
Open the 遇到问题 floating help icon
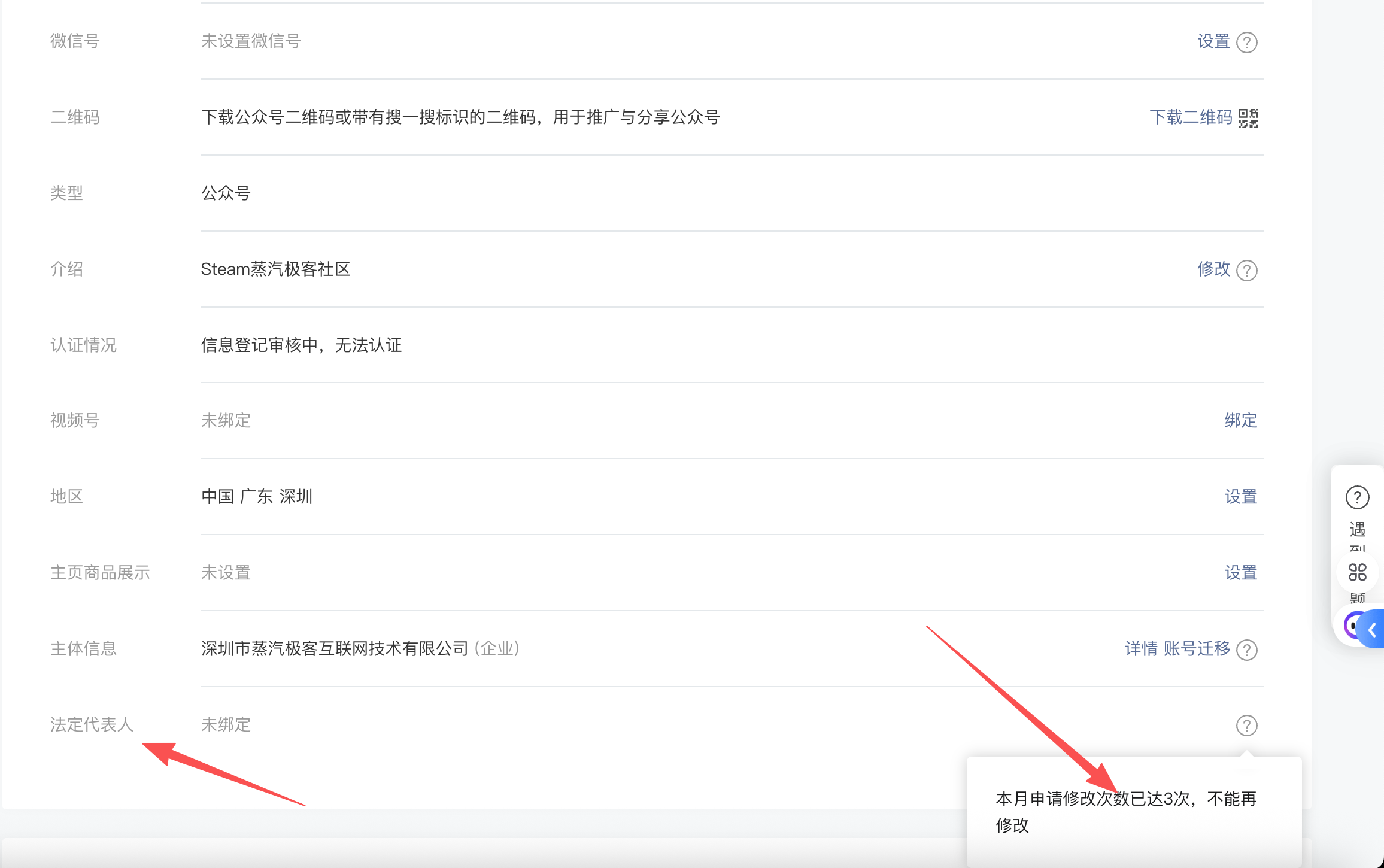click(1357, 497)
